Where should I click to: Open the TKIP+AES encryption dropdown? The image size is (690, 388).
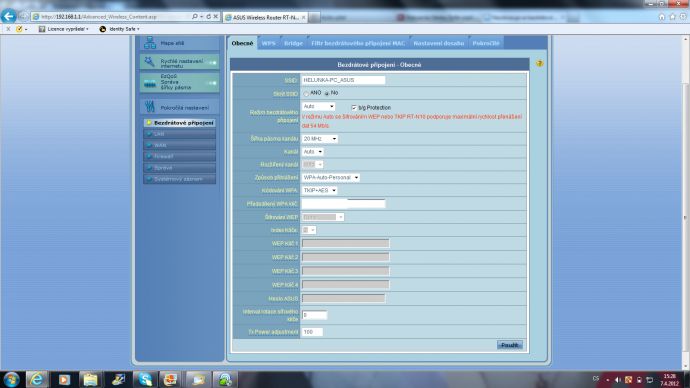coord(319,190)
